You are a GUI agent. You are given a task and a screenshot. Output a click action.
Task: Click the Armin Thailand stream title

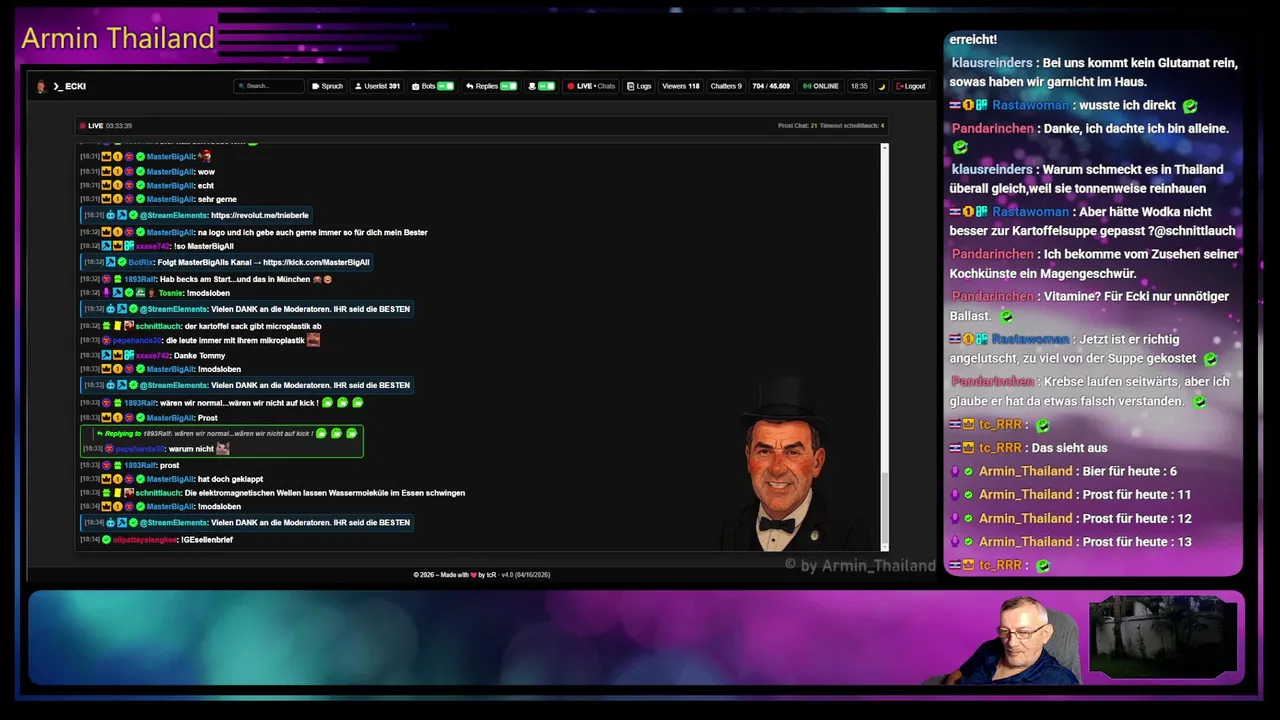coord(118,38)
